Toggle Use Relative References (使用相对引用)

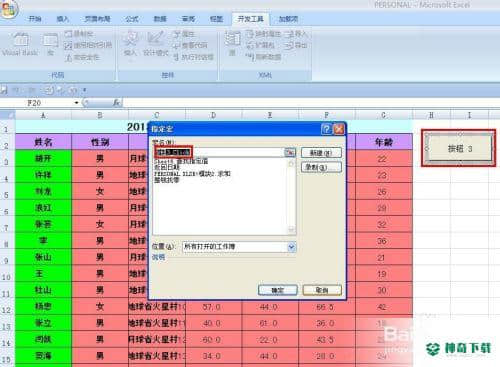(88, 45)
